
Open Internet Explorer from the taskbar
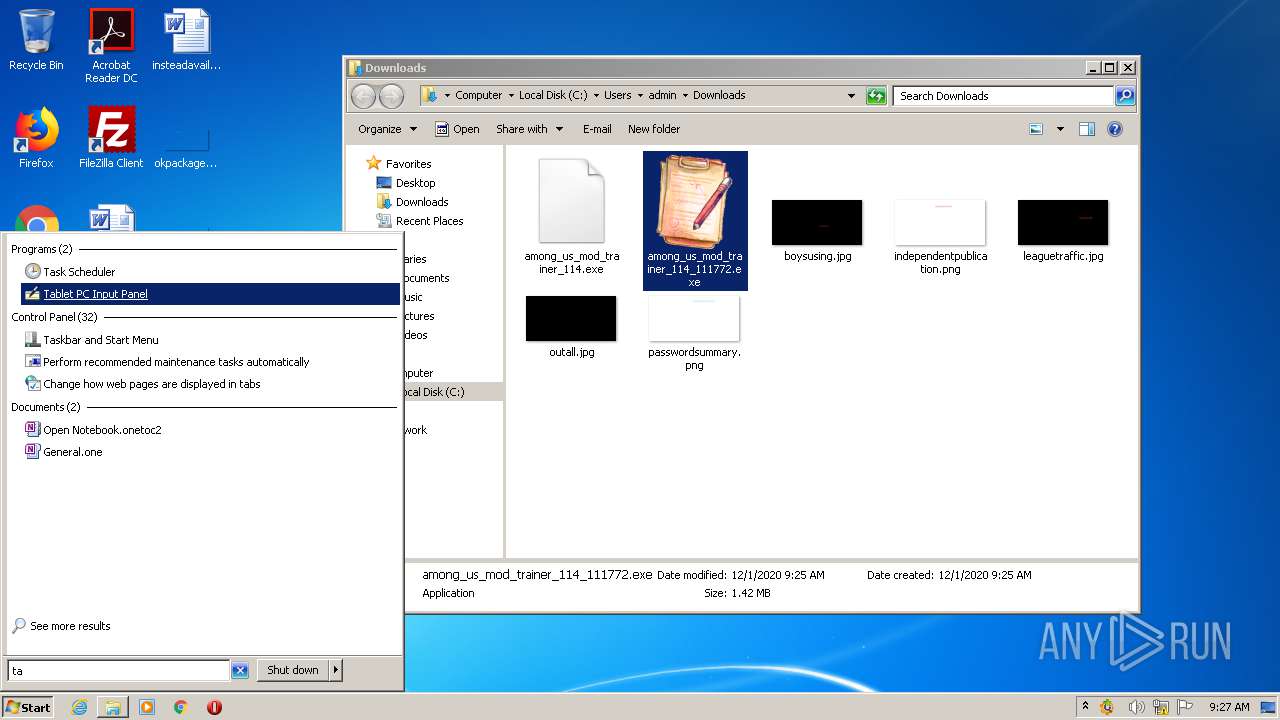click(79, 707)
